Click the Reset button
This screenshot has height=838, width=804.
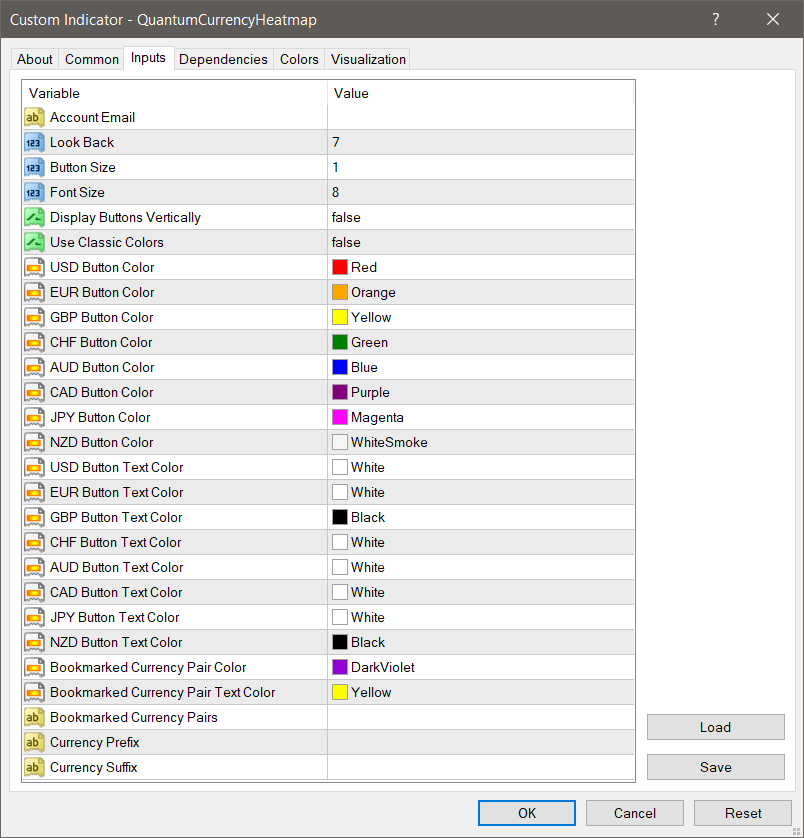[743, 813]
